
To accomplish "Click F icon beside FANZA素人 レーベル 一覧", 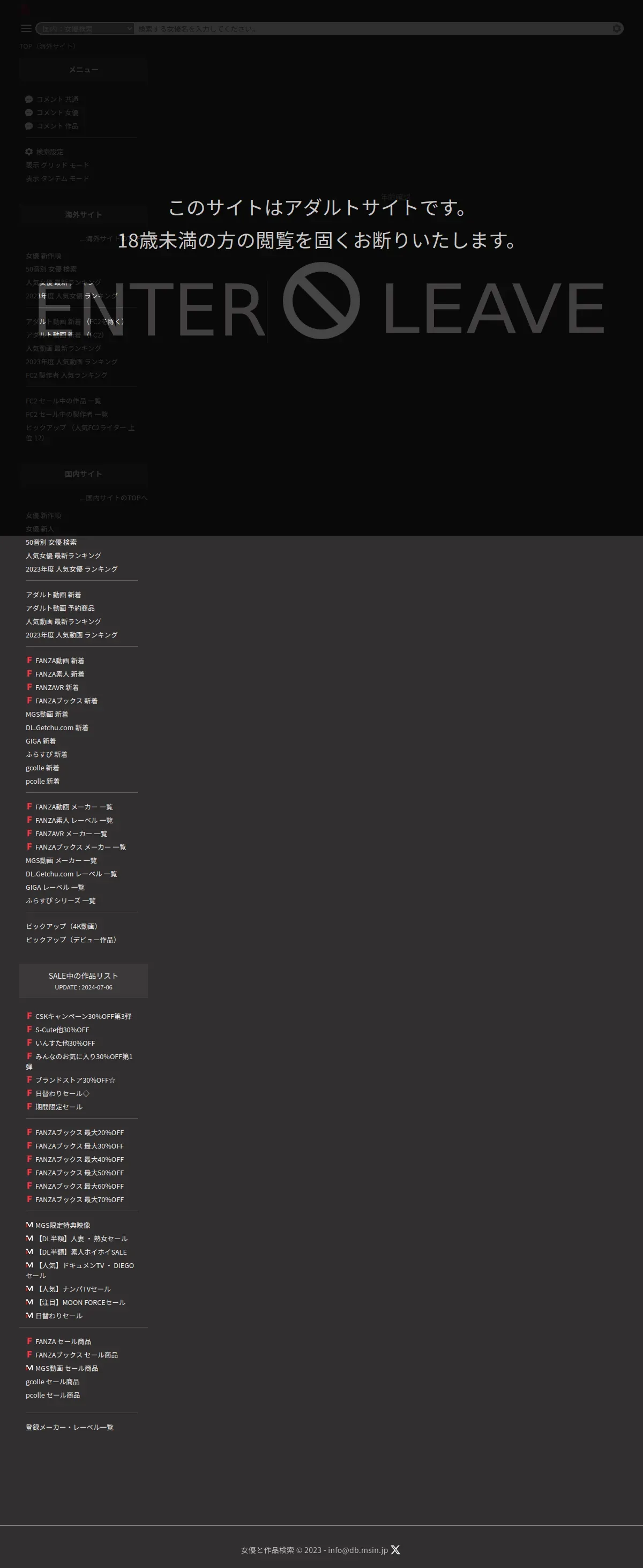I will (x=29, y=819).
